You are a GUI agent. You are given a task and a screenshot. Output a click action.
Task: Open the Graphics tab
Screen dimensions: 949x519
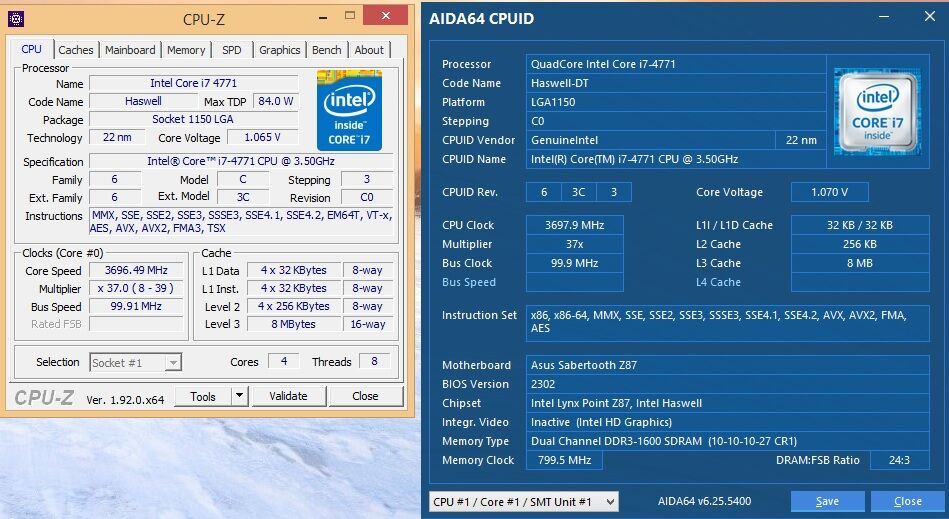point(280,50)
